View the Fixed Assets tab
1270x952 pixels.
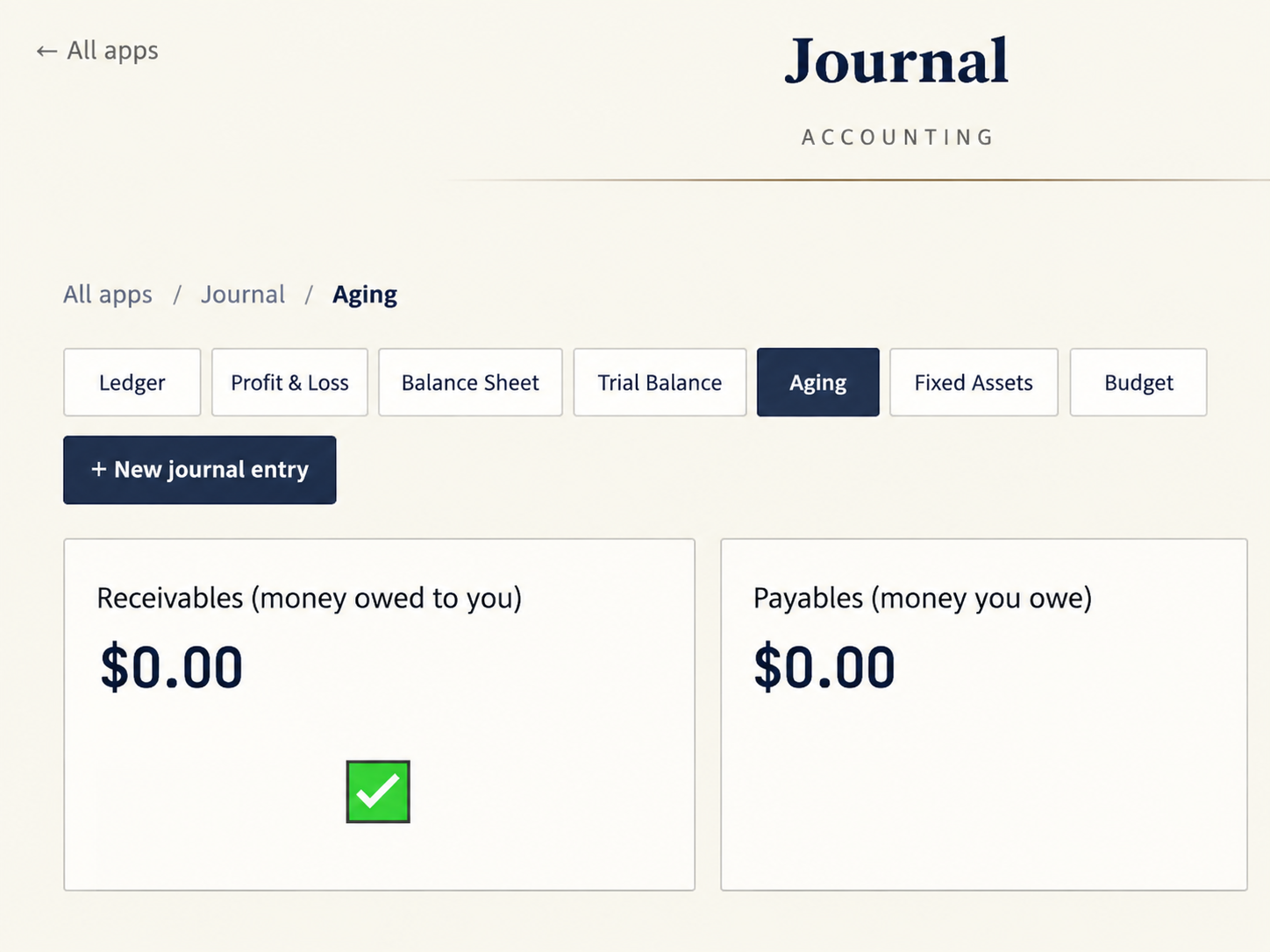(x=974, y=382)
